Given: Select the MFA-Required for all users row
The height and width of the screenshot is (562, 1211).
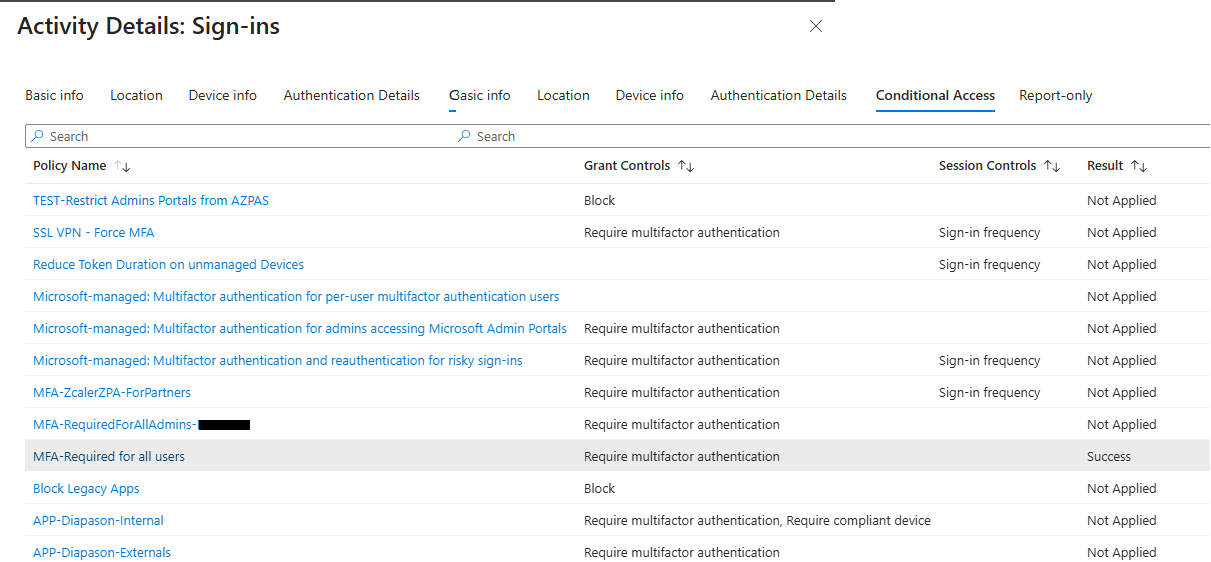Looking at the screenshot, I should point(617,456).
